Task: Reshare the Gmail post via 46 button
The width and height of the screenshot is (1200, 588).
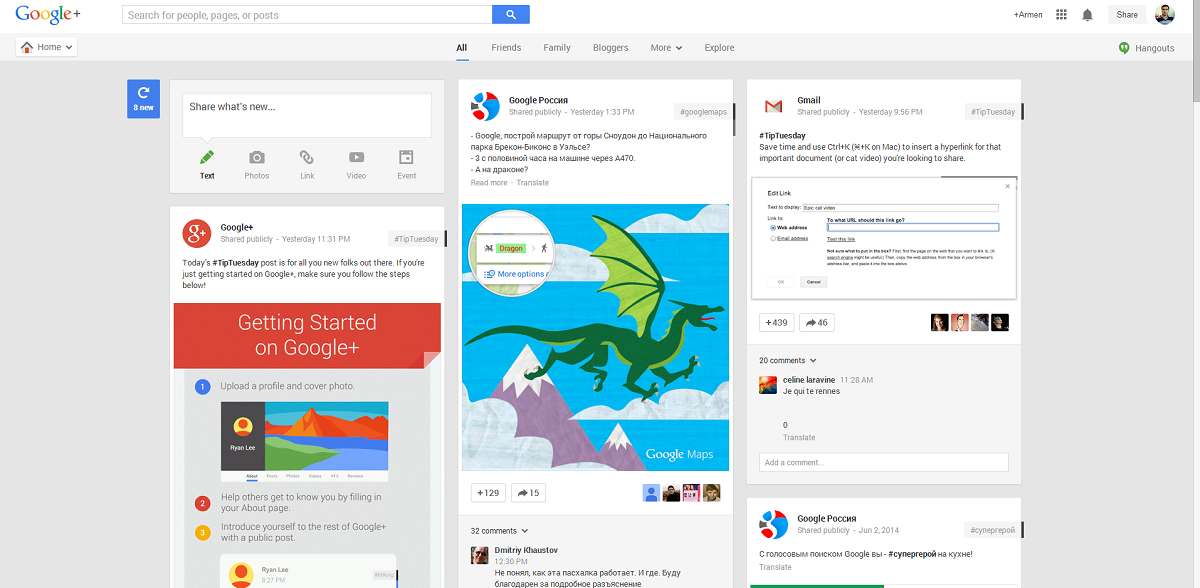Action: tap(817, 322)
